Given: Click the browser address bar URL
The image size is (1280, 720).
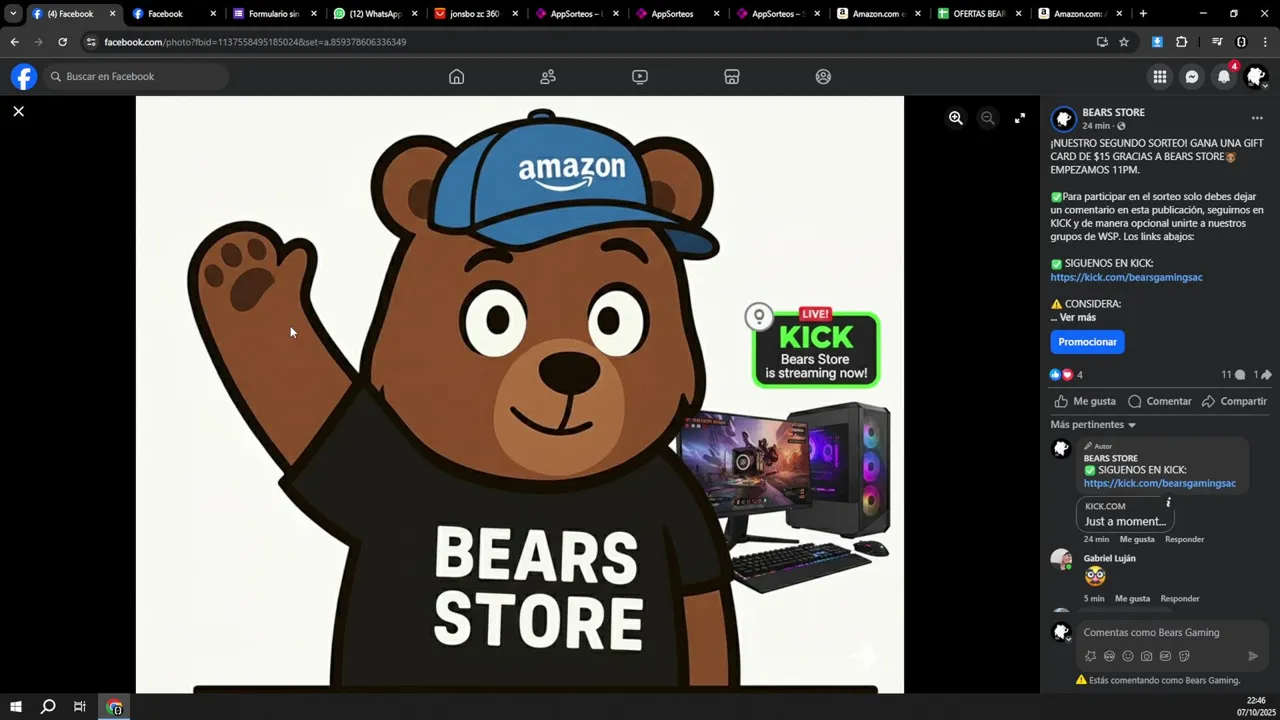Looking at the screenshot, I should [x=255, y=42].
